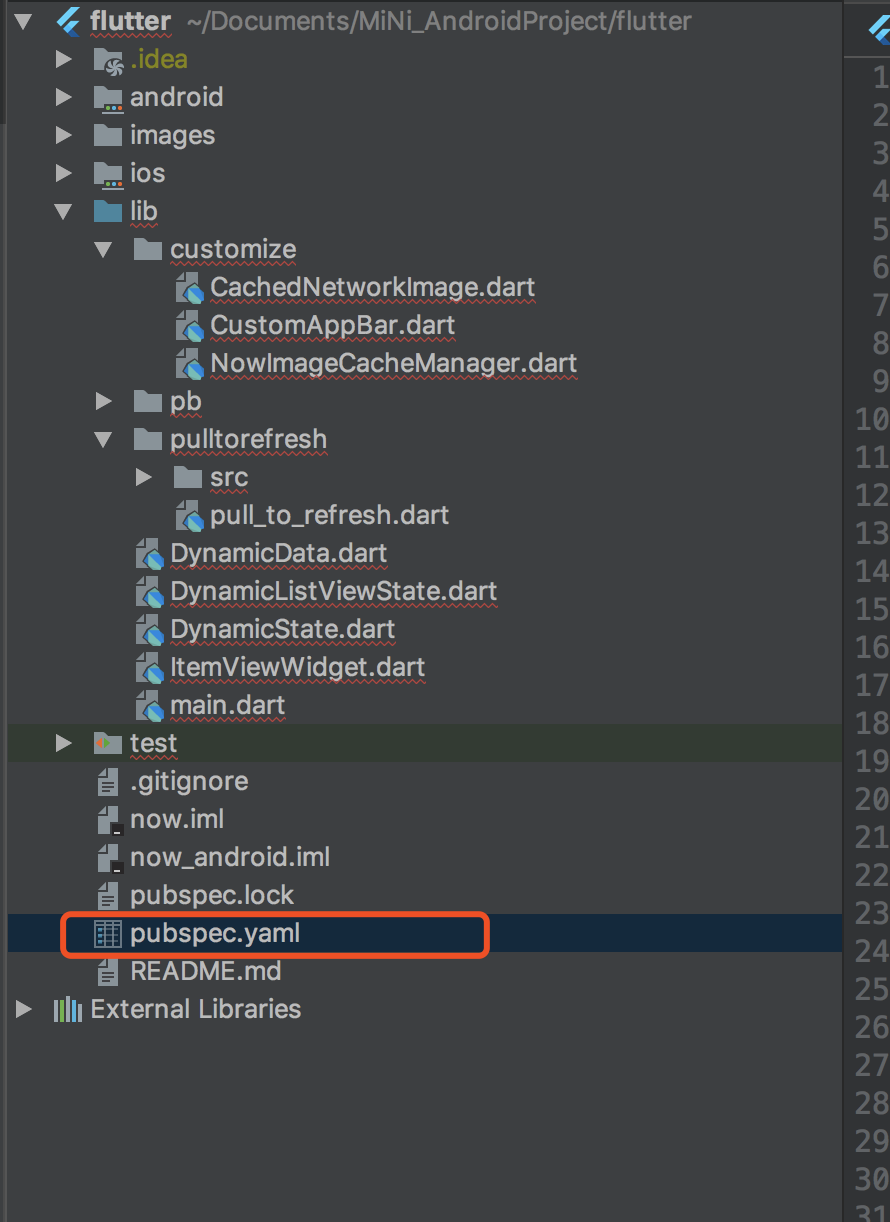The image size is (890, 1222).
Task: Select DynamicListViewState.dart in the tree
Action: [x=334, y=591]
